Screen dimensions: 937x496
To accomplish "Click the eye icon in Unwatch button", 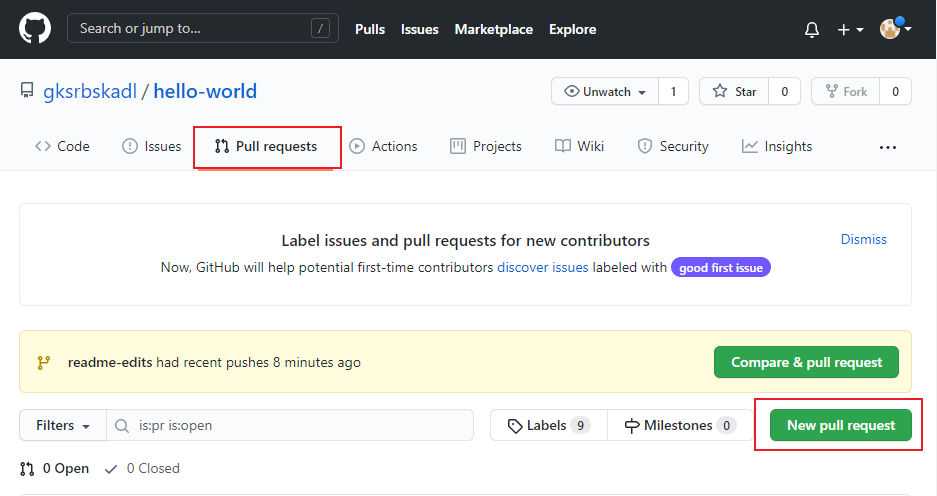I will click(571, 91).
